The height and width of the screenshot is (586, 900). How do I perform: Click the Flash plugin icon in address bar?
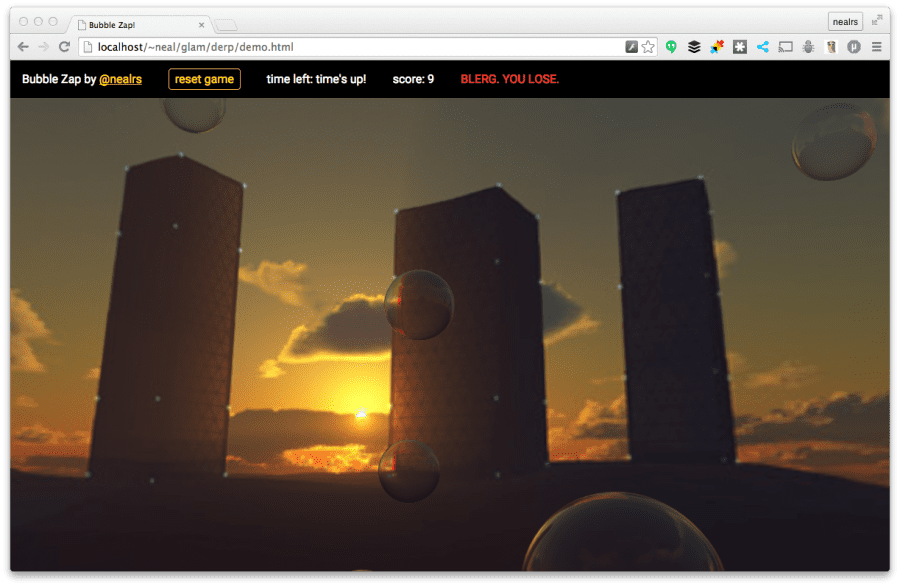point(631,47)
